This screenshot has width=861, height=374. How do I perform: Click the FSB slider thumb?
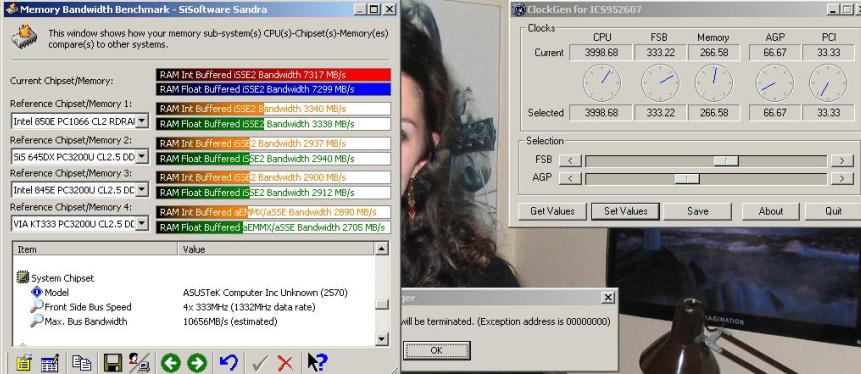click(x=726, y=161)
